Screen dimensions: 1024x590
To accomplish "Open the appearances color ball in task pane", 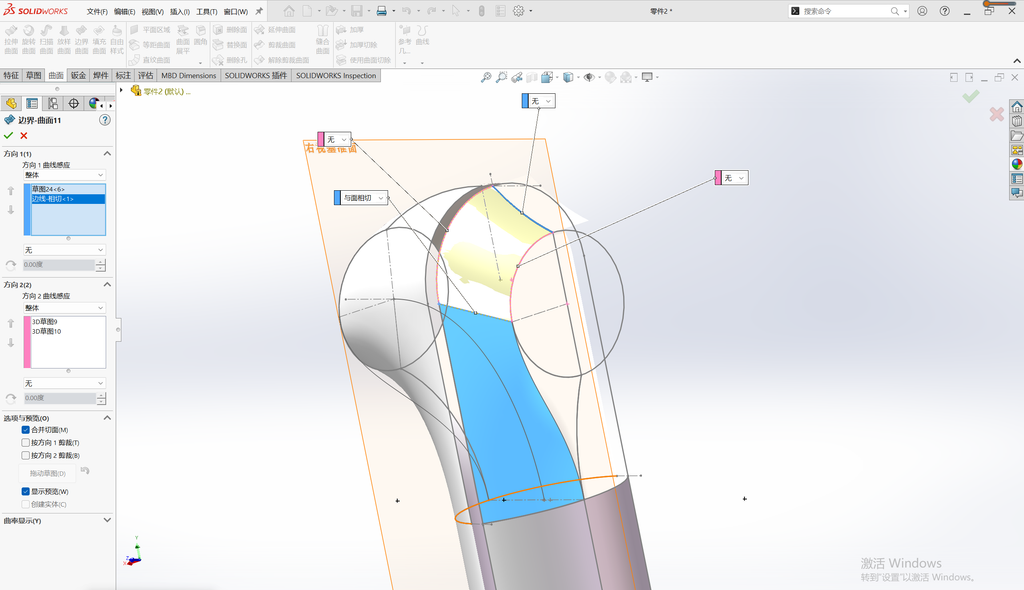I will point(1017,164).
